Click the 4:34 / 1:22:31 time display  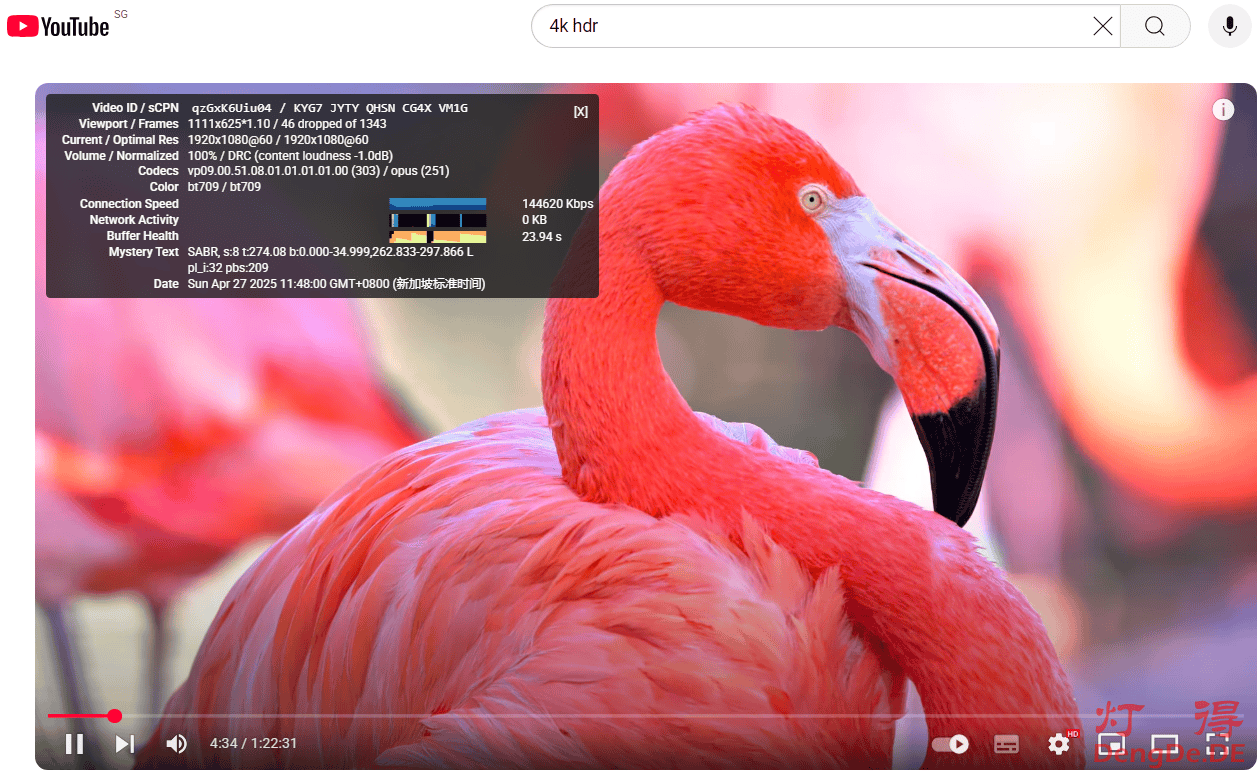click(253, 743)
